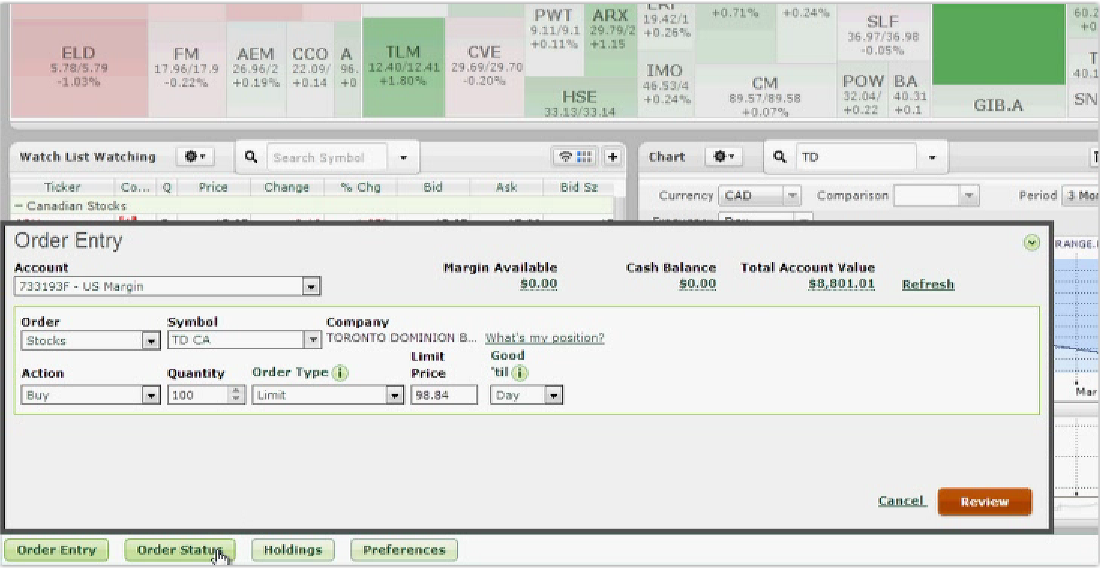This screenshot has width=1100, height=569.
Task: Select the AEM heatmap tile
Action: [257, 67]
